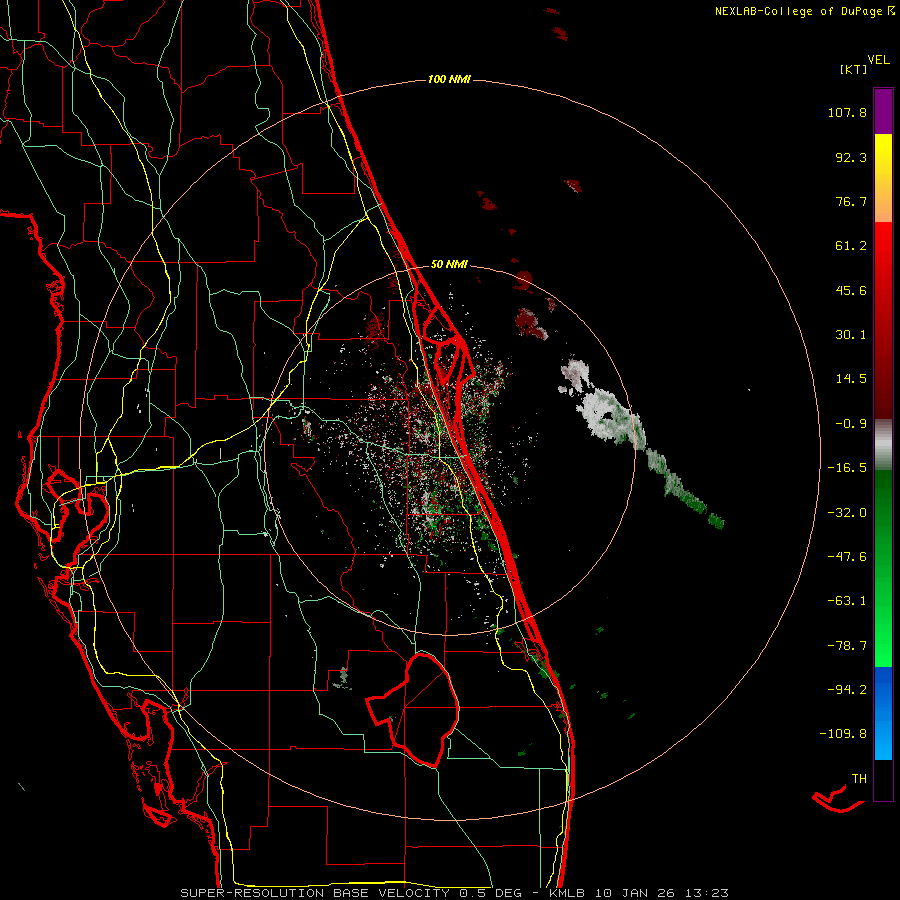Image resolution: width=900 pixels, height=900 pixels.
Task: Select the -109.8 velocity scale value
Action: pos(843,734)
